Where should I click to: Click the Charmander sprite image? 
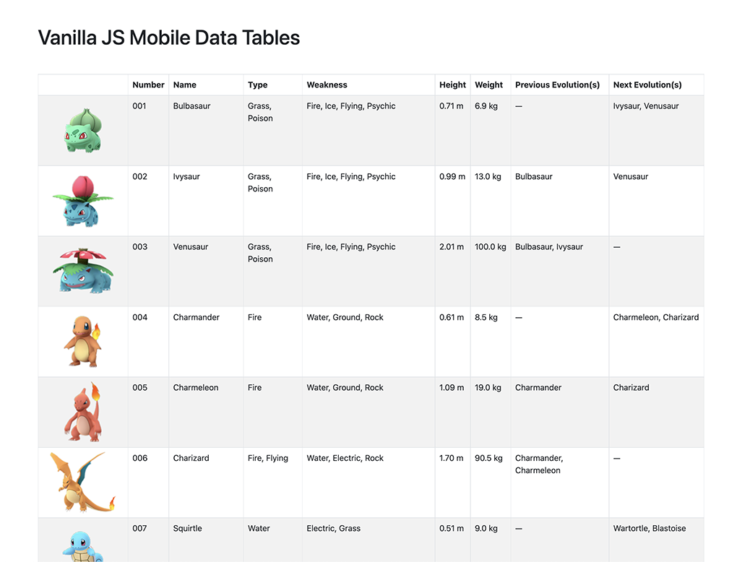[83, 341]
